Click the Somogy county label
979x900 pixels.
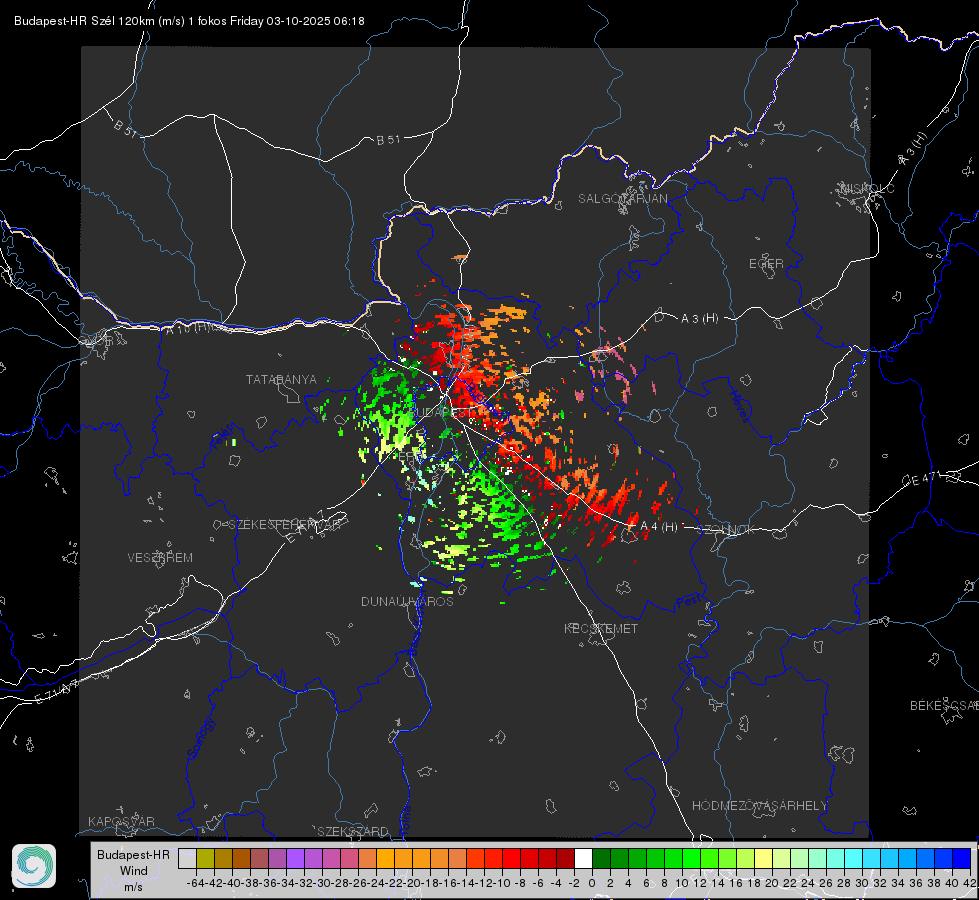click(201, 739)
